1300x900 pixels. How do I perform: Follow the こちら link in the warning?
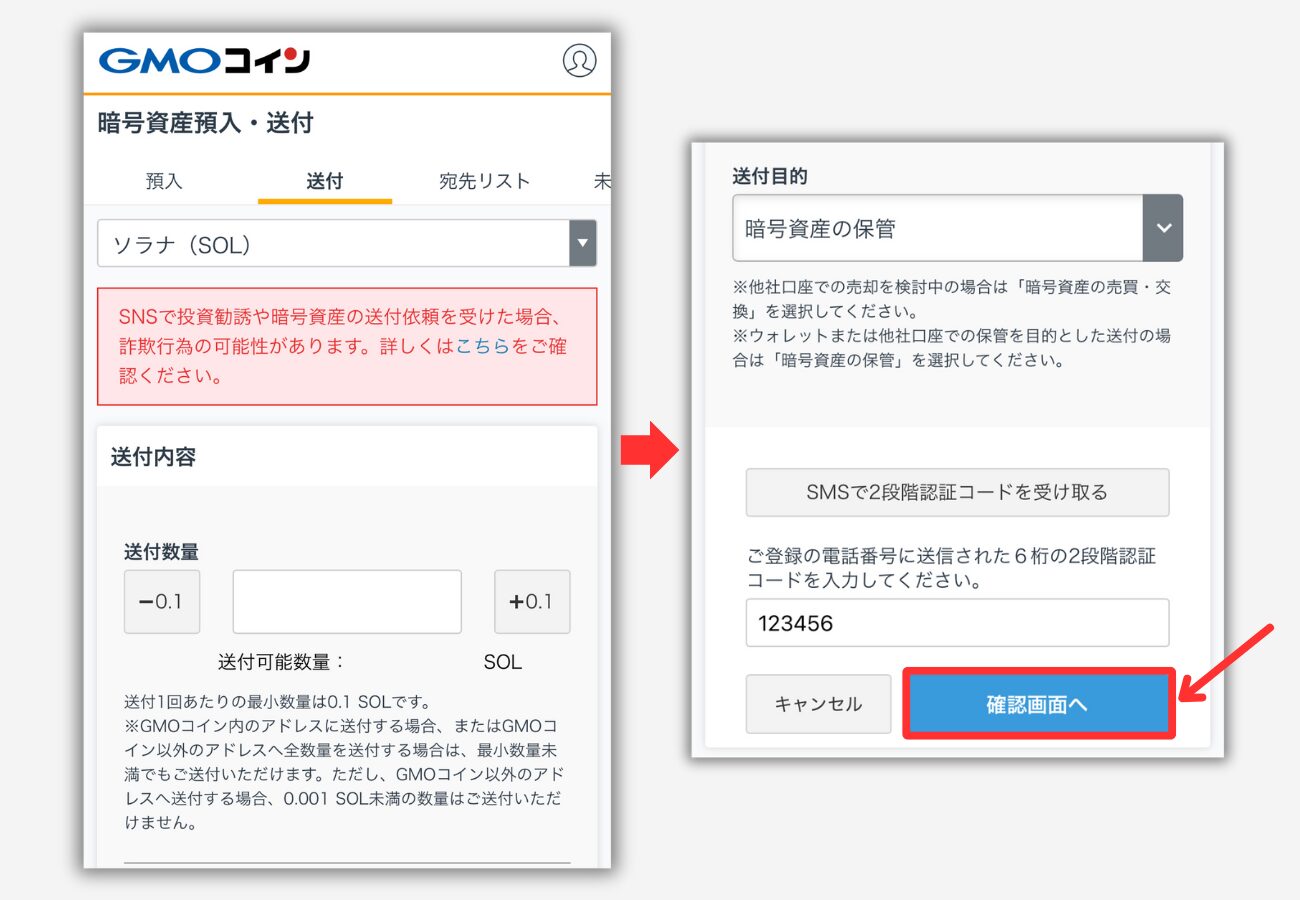[483, 346]
